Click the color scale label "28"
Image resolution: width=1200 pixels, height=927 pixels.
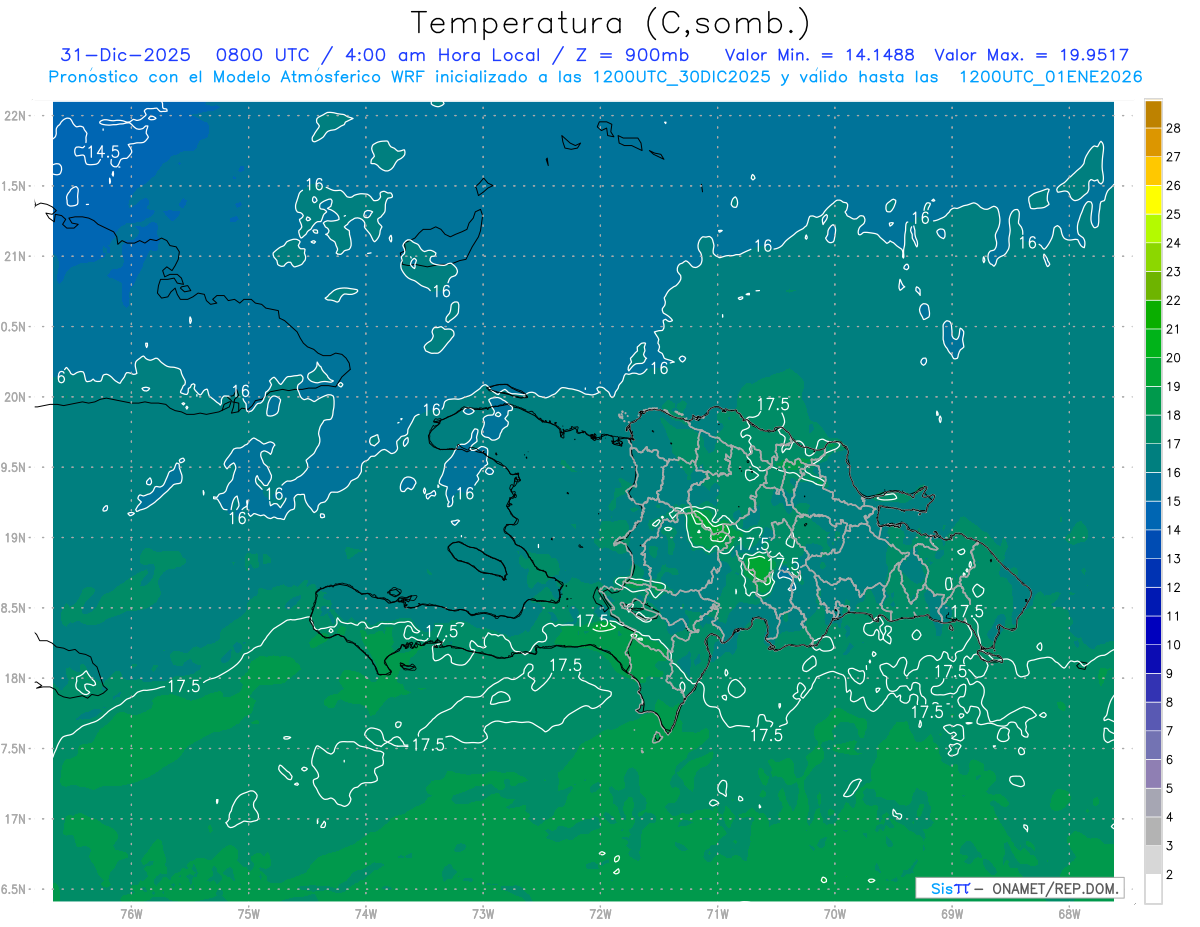pos(1174,128)
